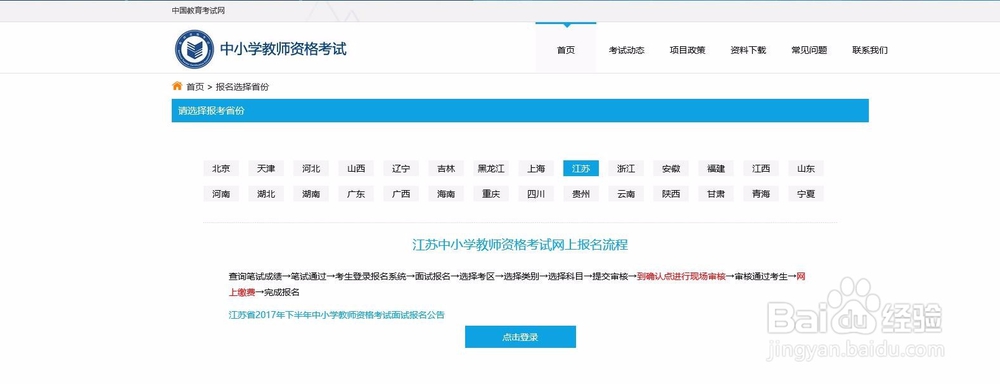This screenshot has height=384, width=1000.
Task: Select province 湖南
Action: tap(311, 194)
